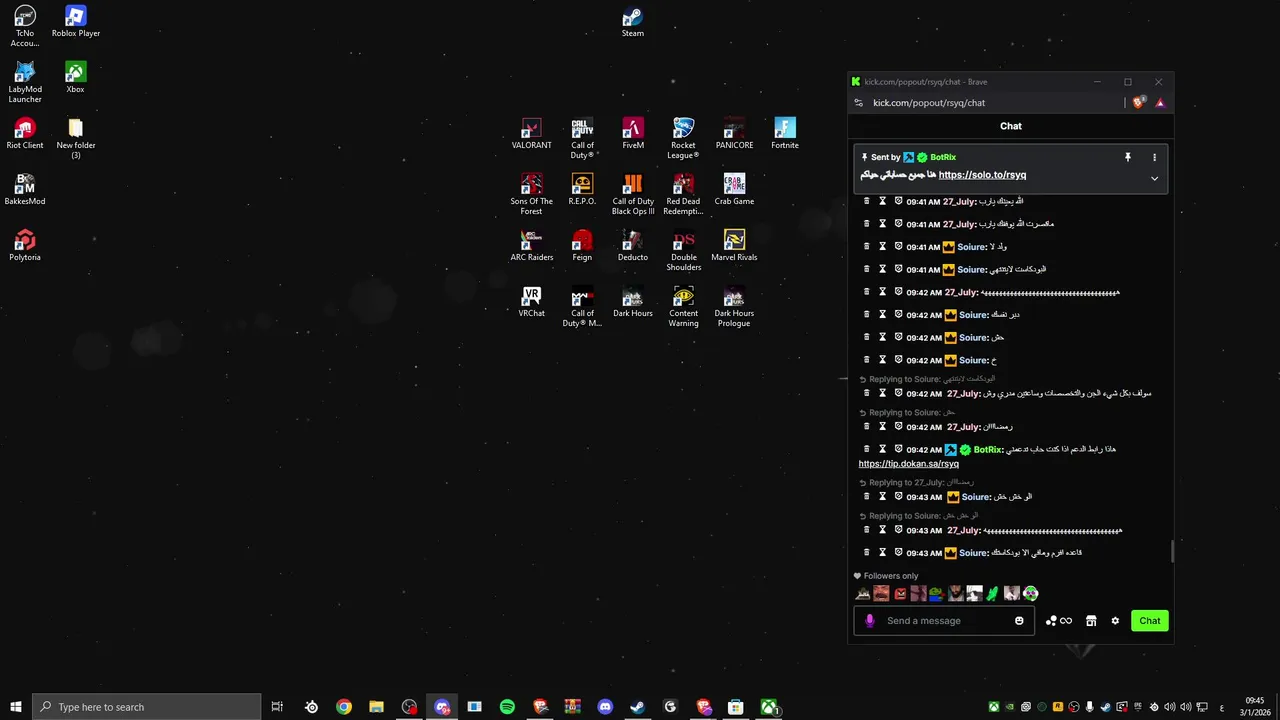Viewport: 1280px width, 720px height.
Task: Open Steam desktop shortcut
Action: coord(632,22)
